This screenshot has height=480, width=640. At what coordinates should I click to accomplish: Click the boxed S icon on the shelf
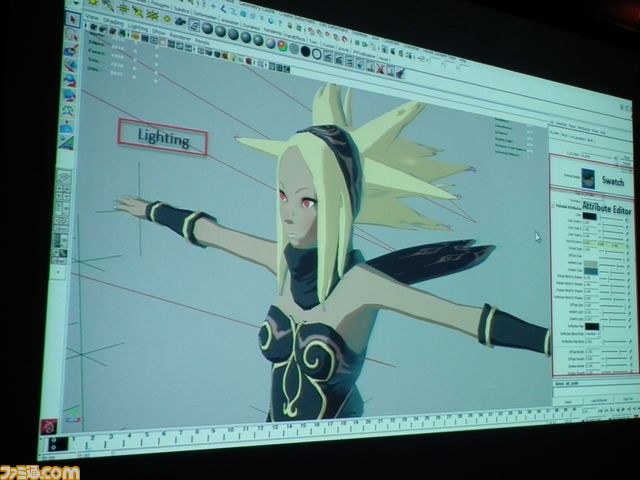(x=194, y=25)
